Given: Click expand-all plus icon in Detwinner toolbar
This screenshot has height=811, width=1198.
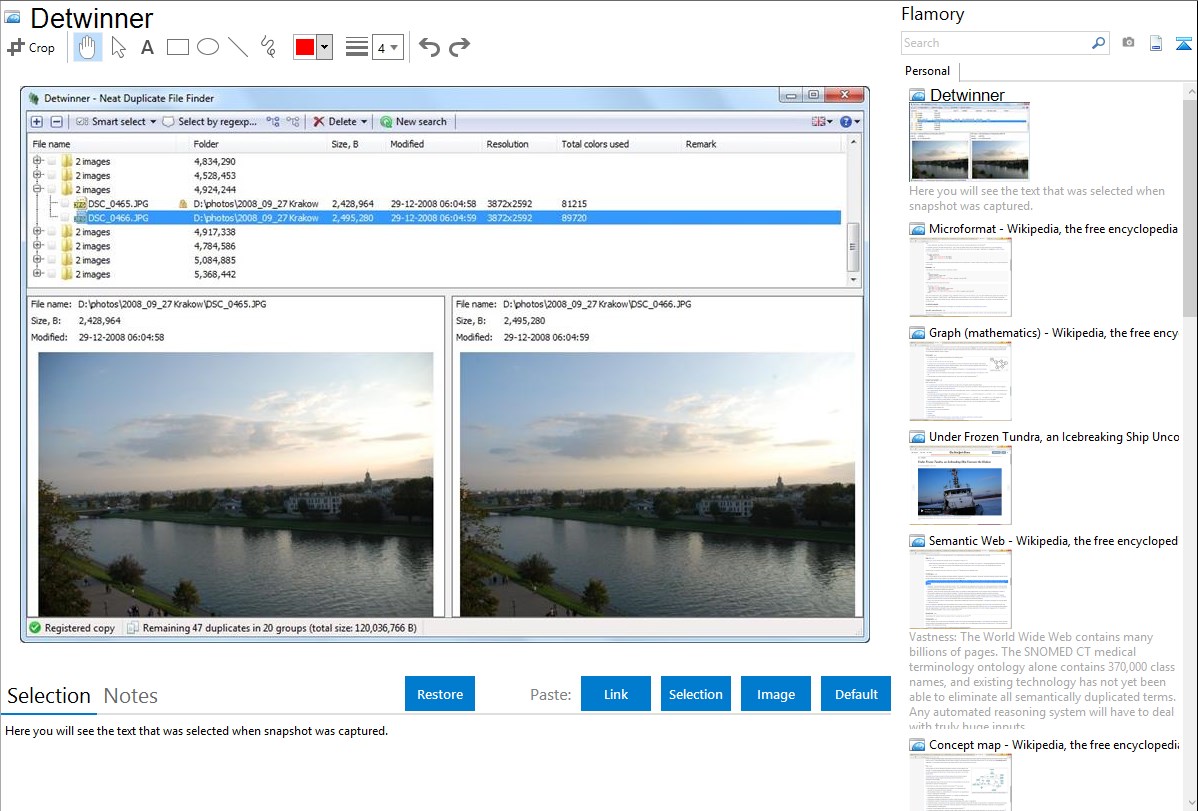Looking at the screenshot, I should coord(37,122).
